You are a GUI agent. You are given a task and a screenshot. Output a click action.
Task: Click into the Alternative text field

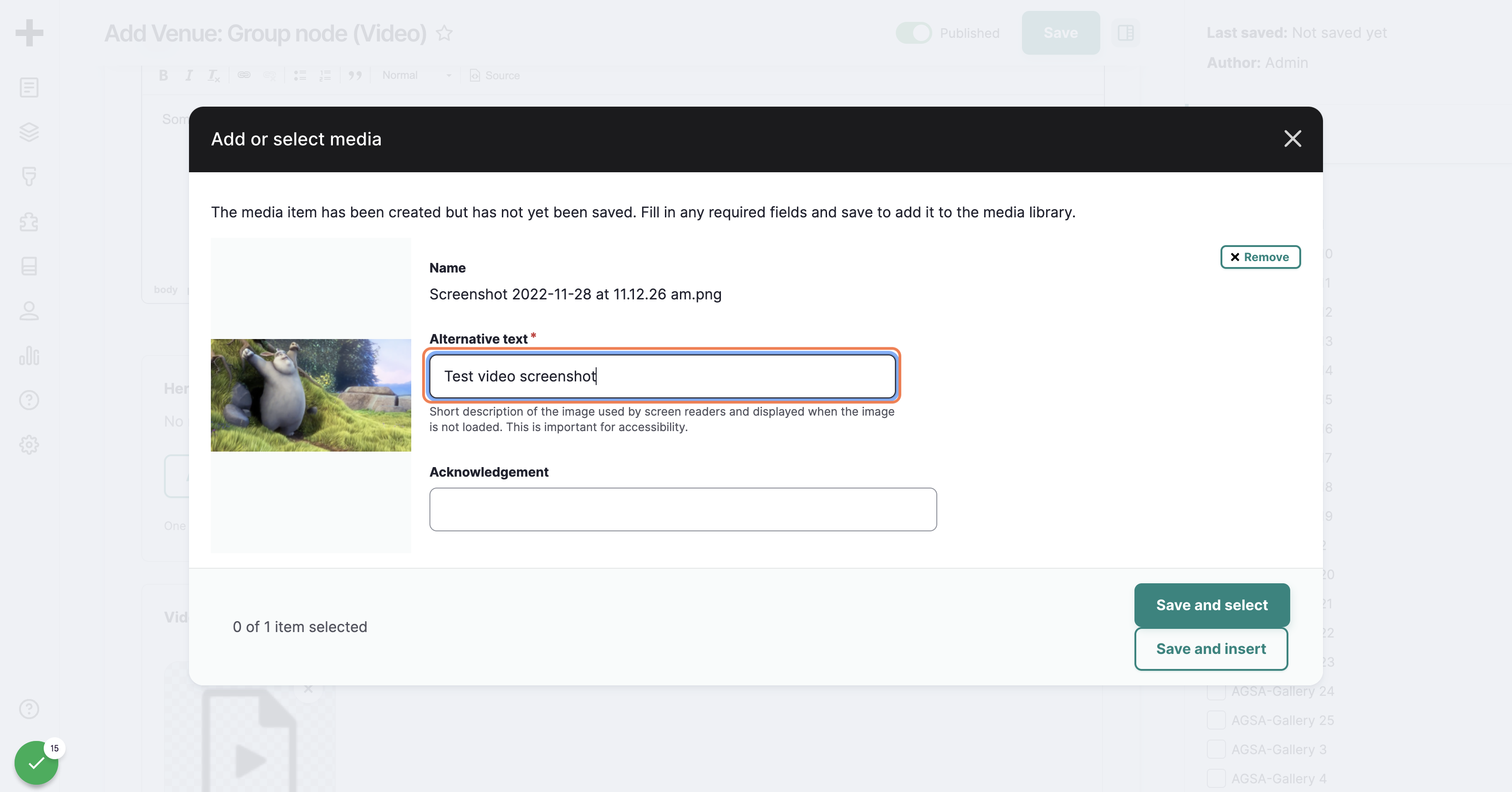pos(662,376)
